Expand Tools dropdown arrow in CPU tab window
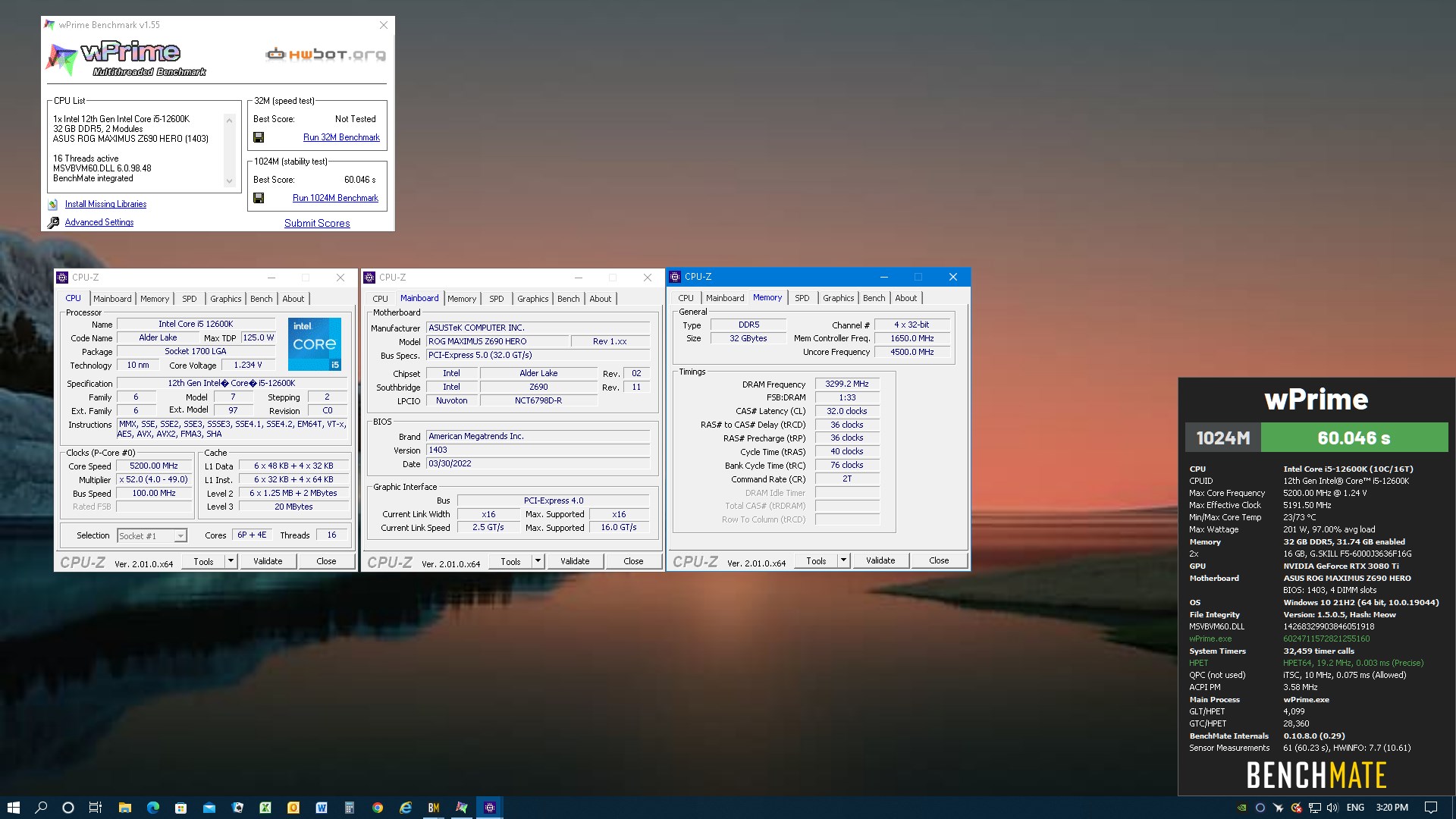The height and width of the screenshot is (819, 1456). coord(231,561)
